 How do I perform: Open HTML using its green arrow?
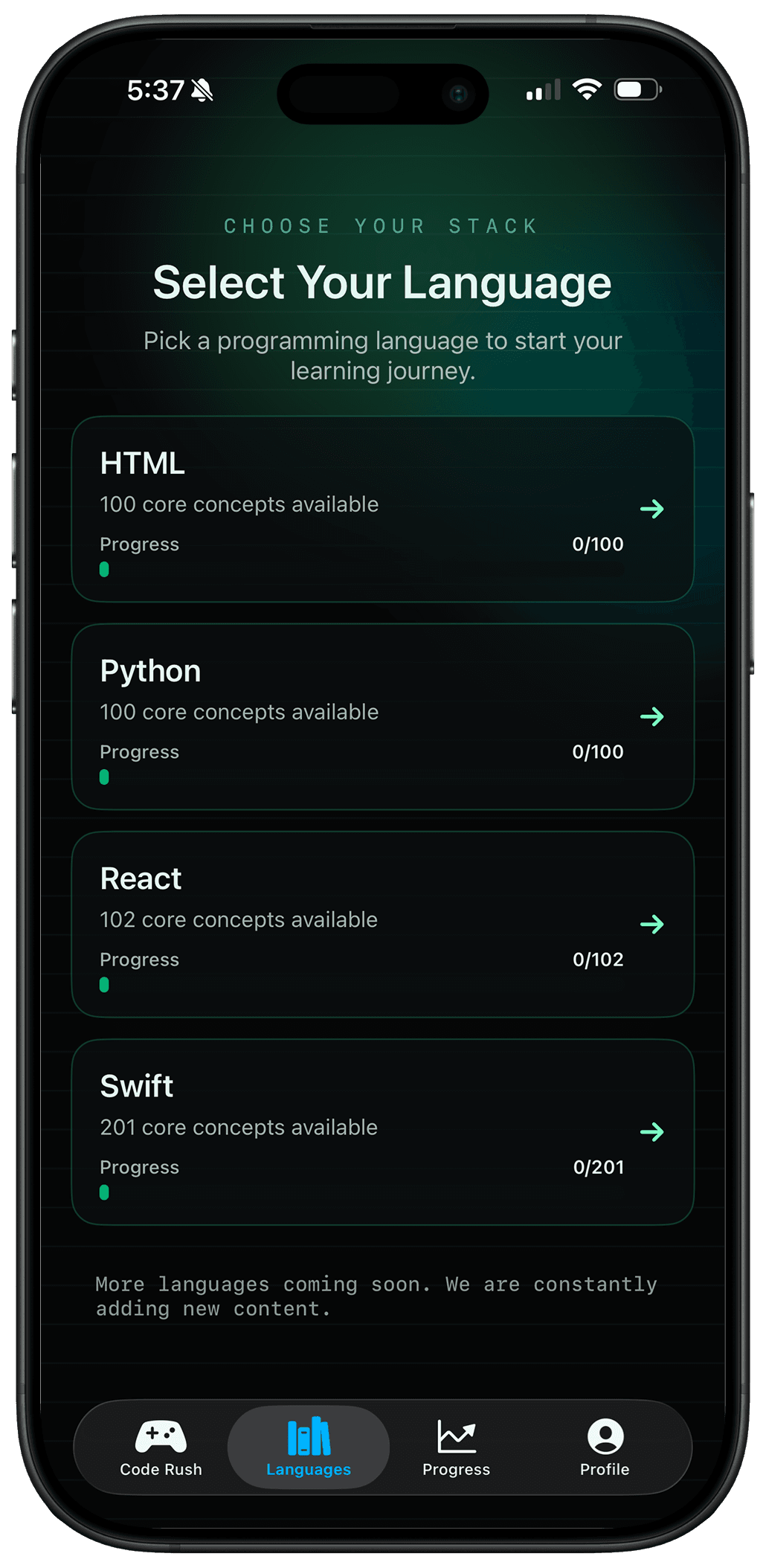[651, 509]
